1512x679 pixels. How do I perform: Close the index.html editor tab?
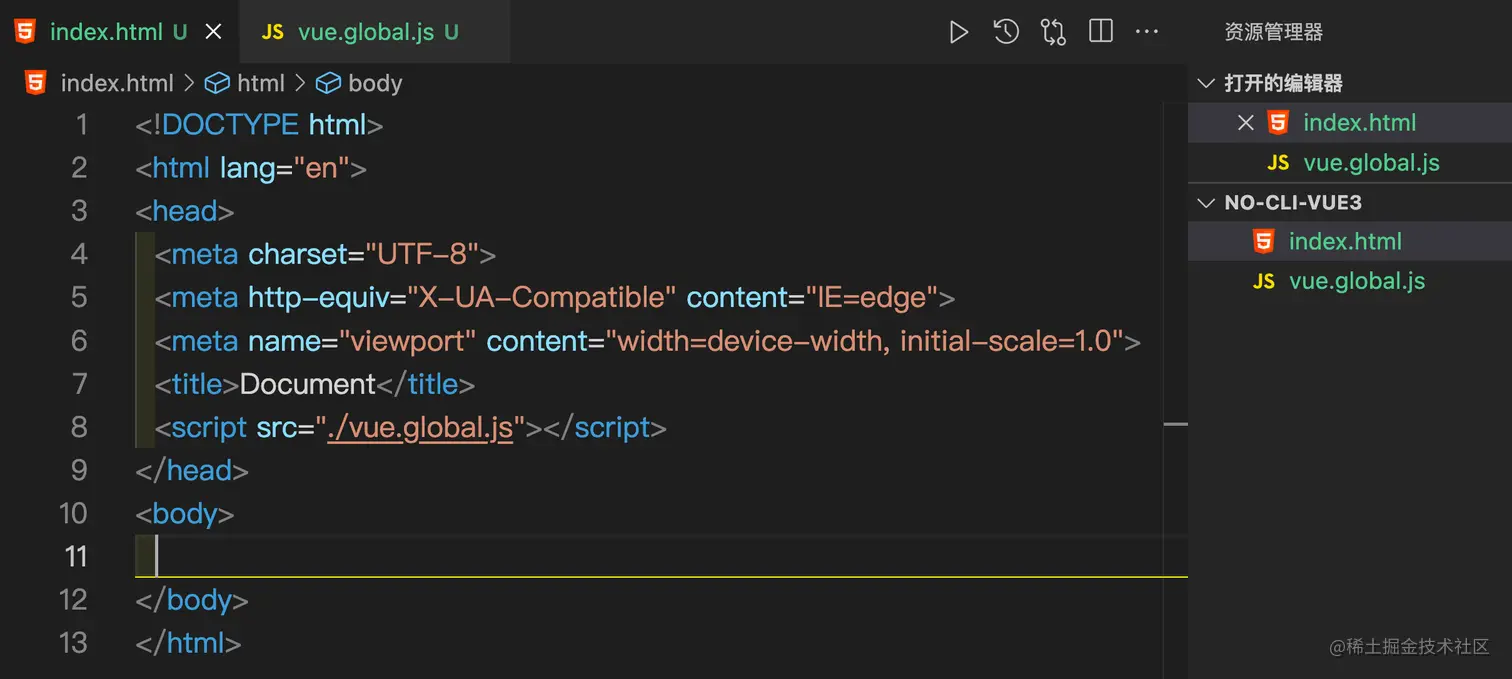pyautogui.click(x=213, y=32)
